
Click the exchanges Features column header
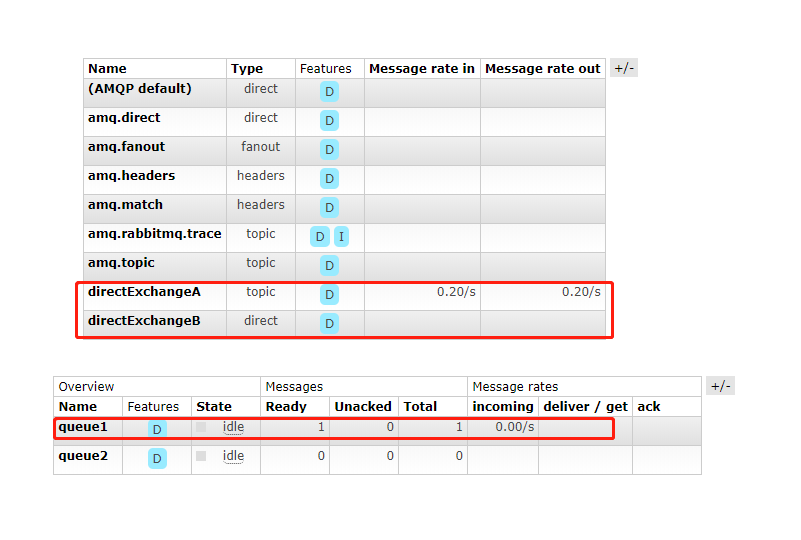pos(325,68)
